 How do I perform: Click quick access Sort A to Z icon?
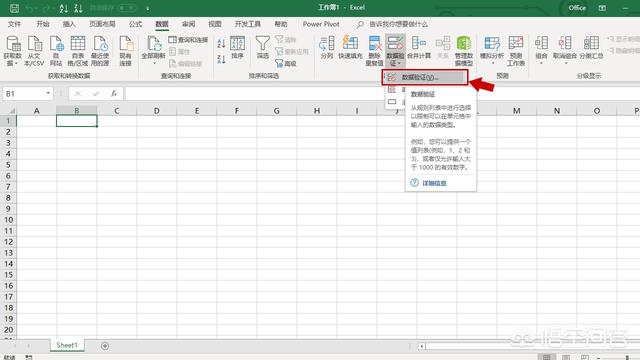pos(64,8)
